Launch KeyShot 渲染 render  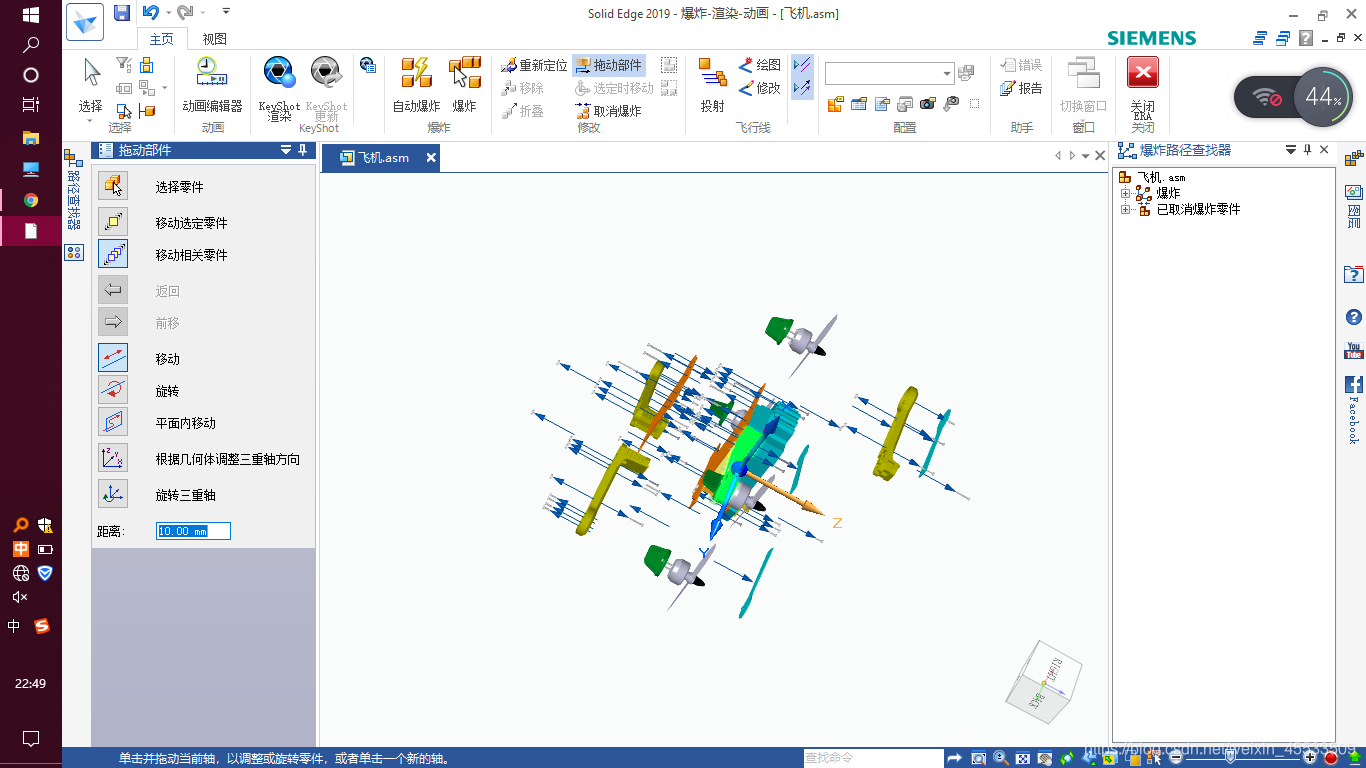(x=279, y=87)
